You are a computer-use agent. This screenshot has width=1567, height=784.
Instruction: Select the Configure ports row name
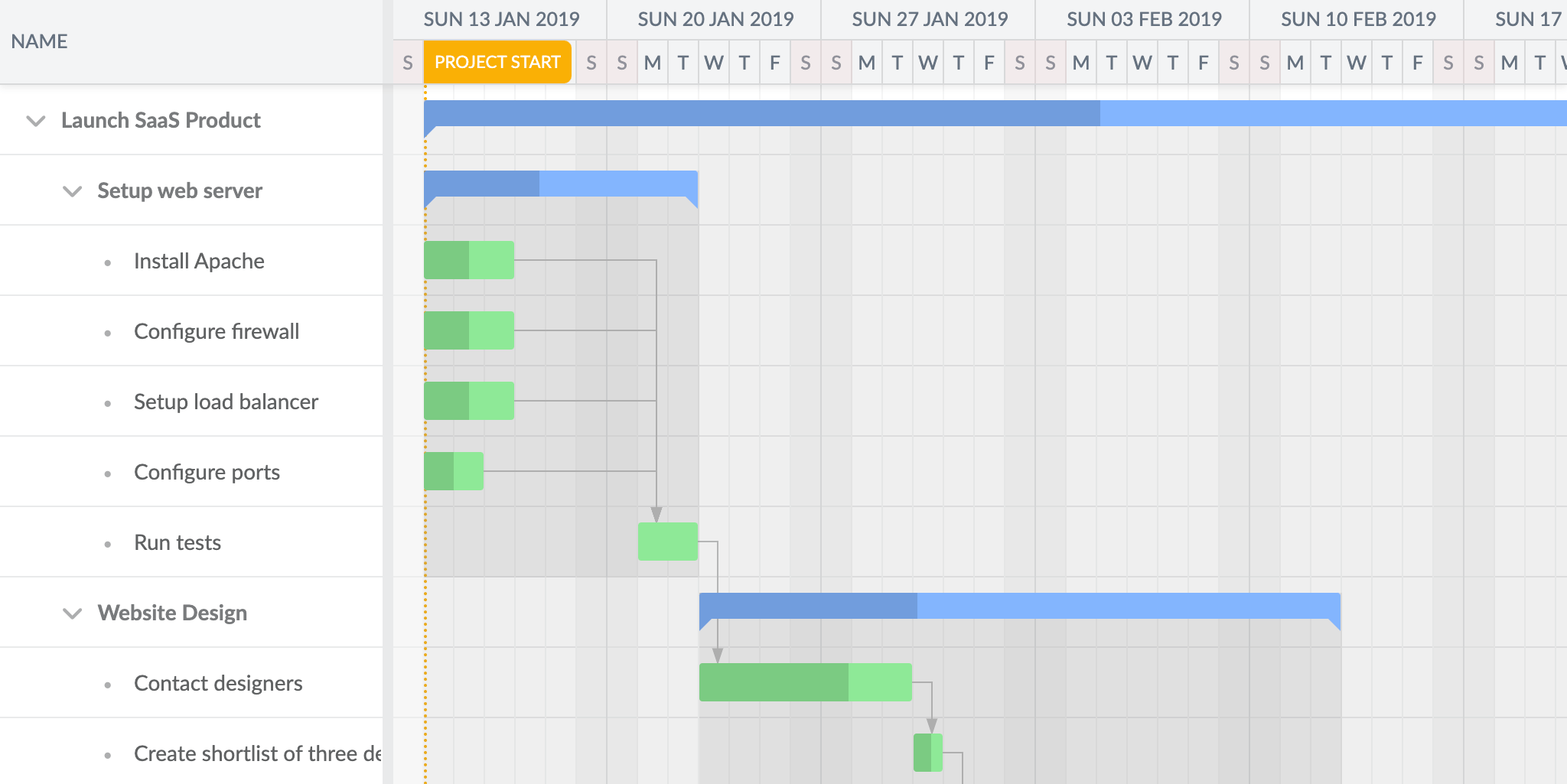[207, 473]
